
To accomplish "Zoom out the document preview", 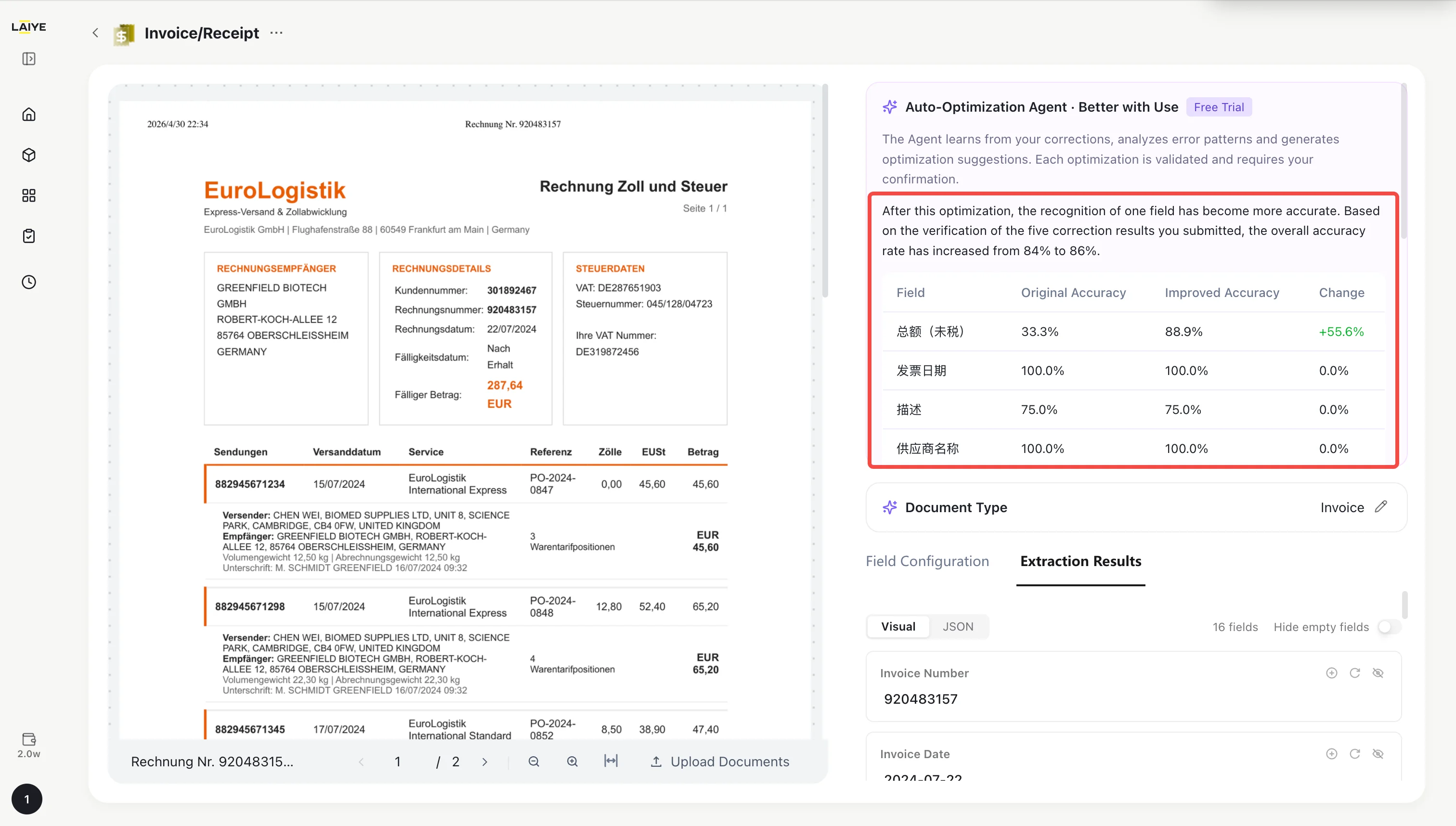I will click(534, 761).
